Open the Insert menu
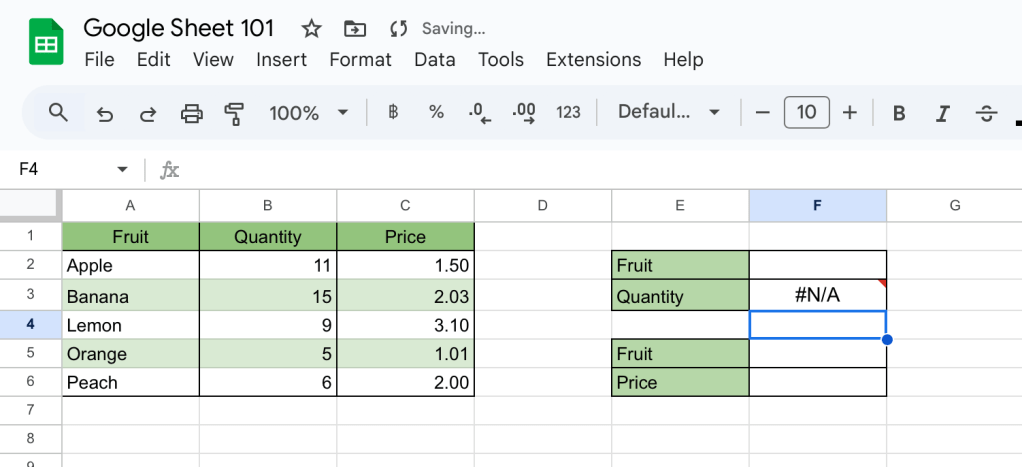This screenshot has height=467, width=1022. click(281, 60)
